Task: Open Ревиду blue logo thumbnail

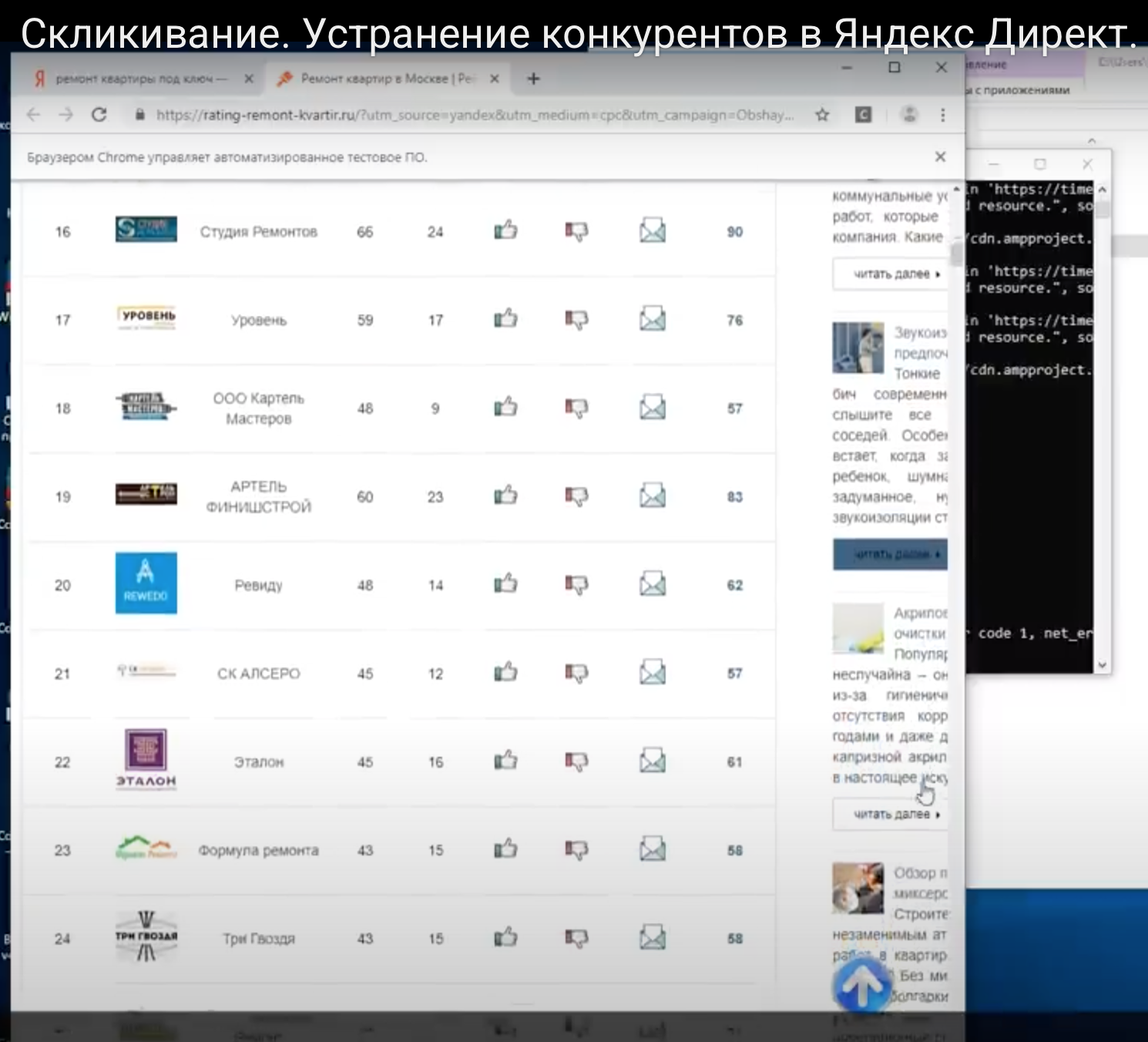Action: [x=146, y=583]
